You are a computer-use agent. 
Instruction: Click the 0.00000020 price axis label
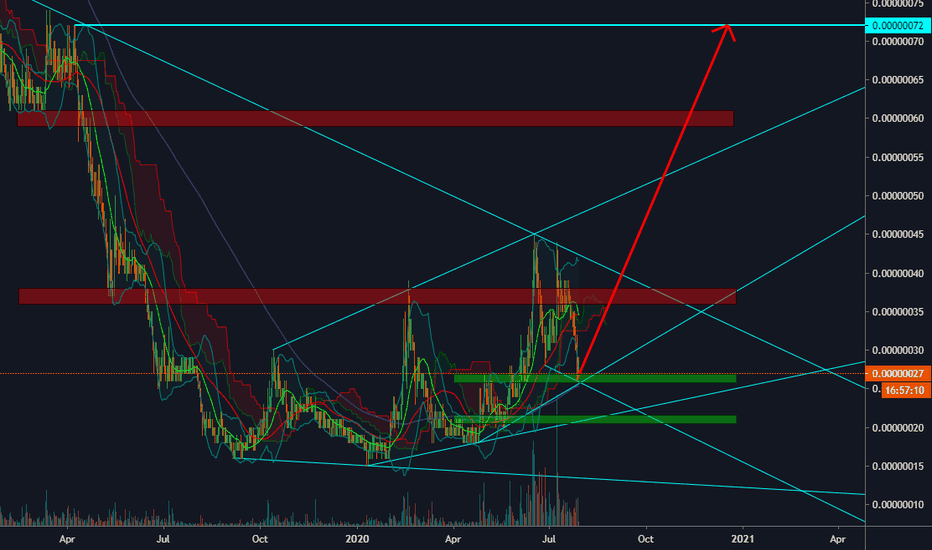tap(898, 428)
